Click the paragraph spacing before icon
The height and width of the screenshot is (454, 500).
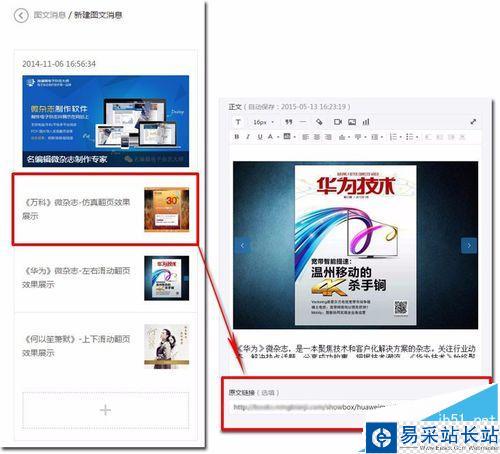coord(342,137)
